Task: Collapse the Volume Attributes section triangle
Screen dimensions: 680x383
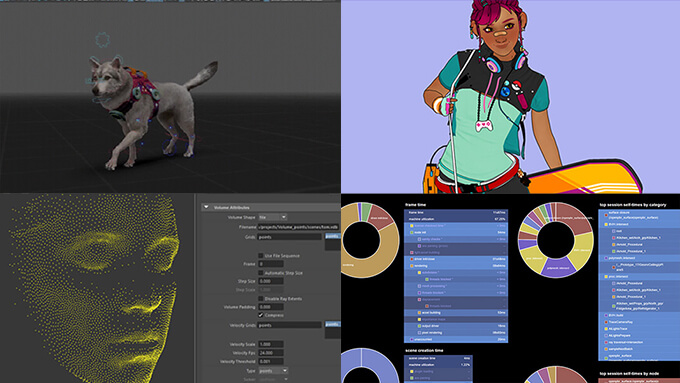Action: (206, 207)
